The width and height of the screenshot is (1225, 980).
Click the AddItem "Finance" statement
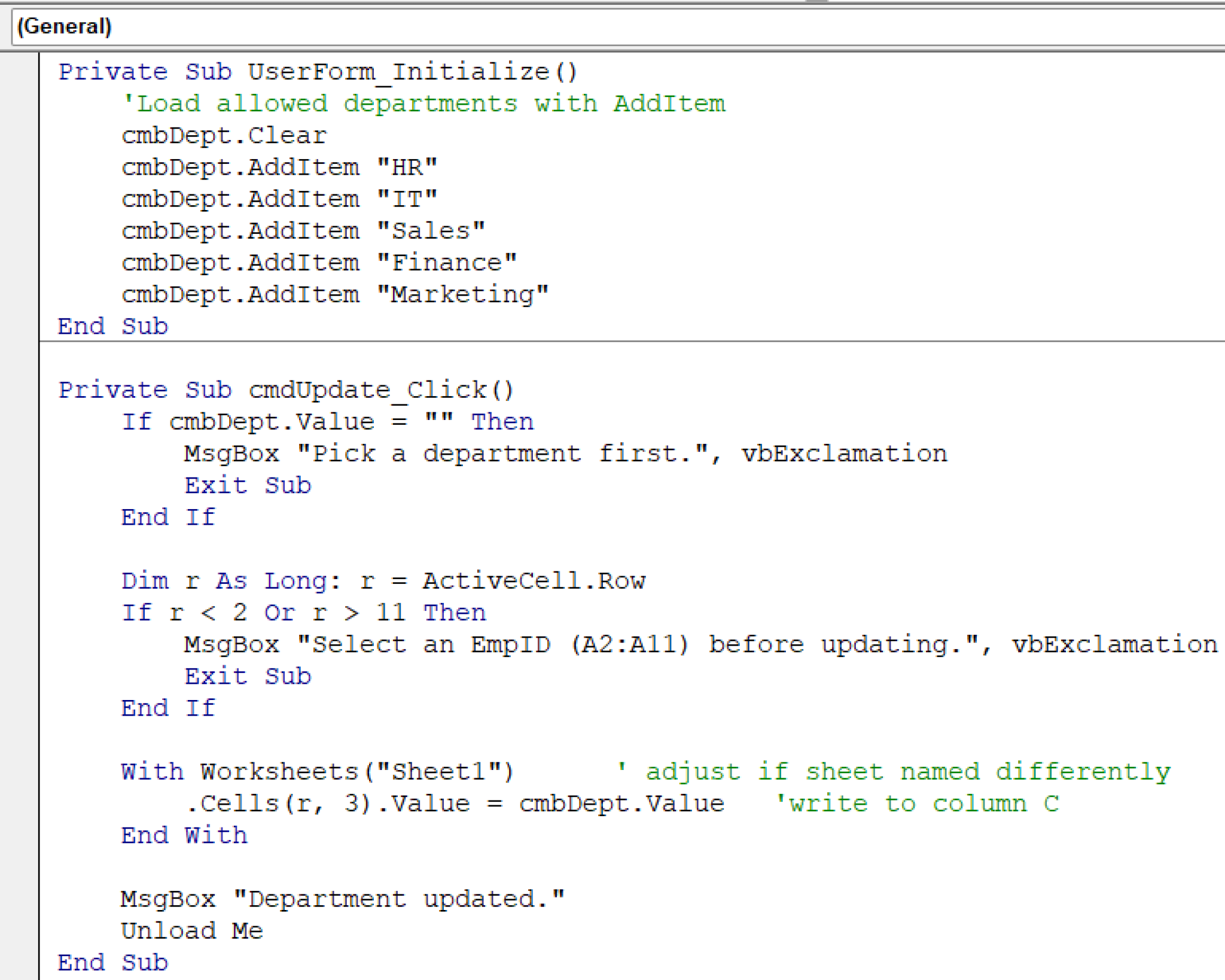tap(317, 261)
